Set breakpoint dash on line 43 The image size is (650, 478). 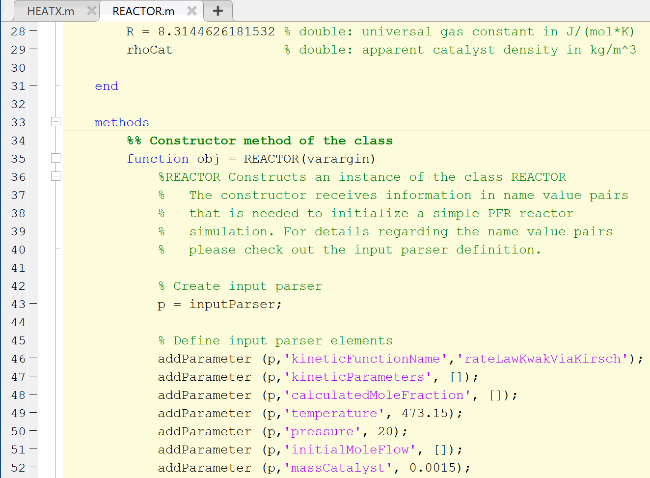point(33,304)
